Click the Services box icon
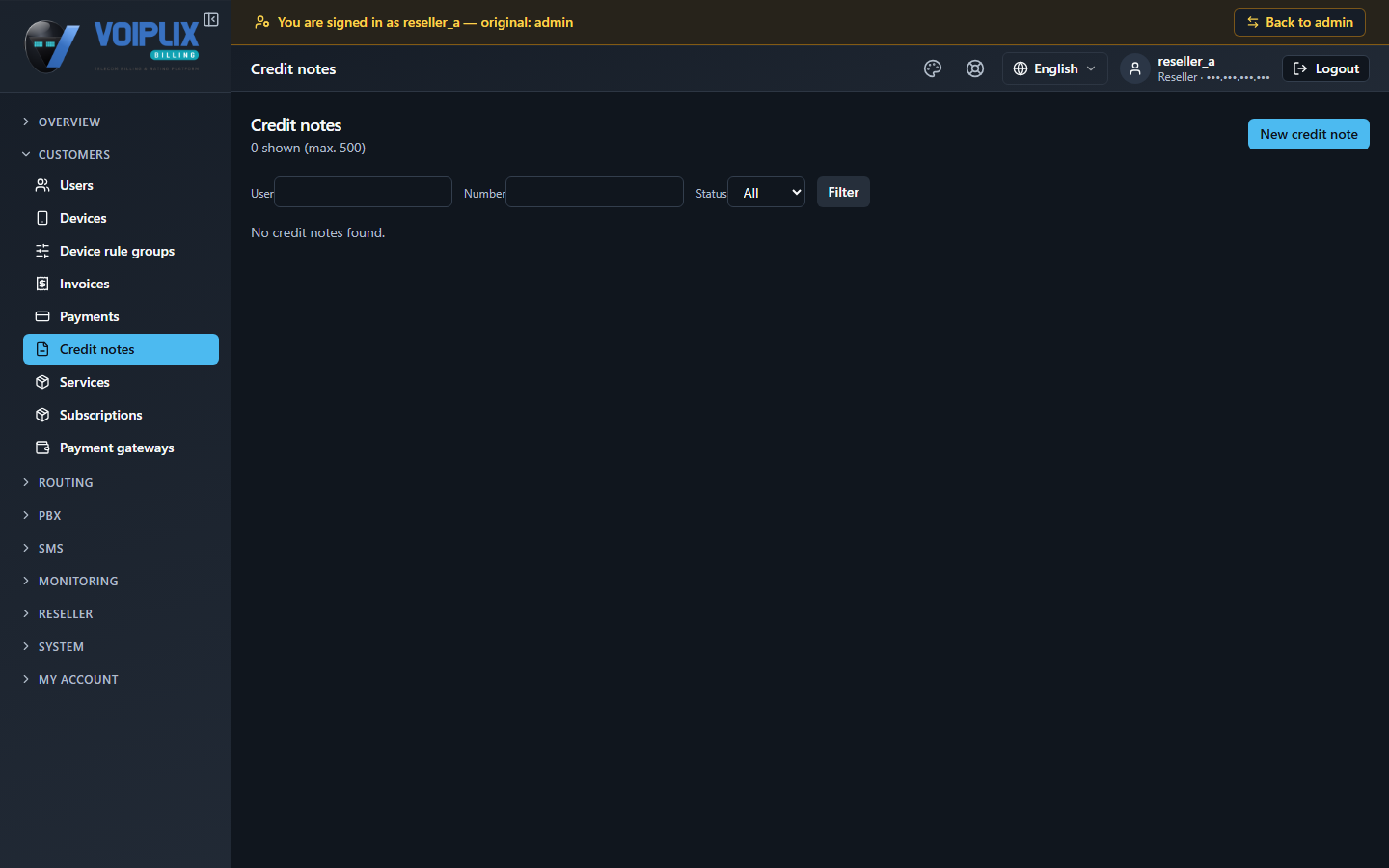 click(42, 382)
